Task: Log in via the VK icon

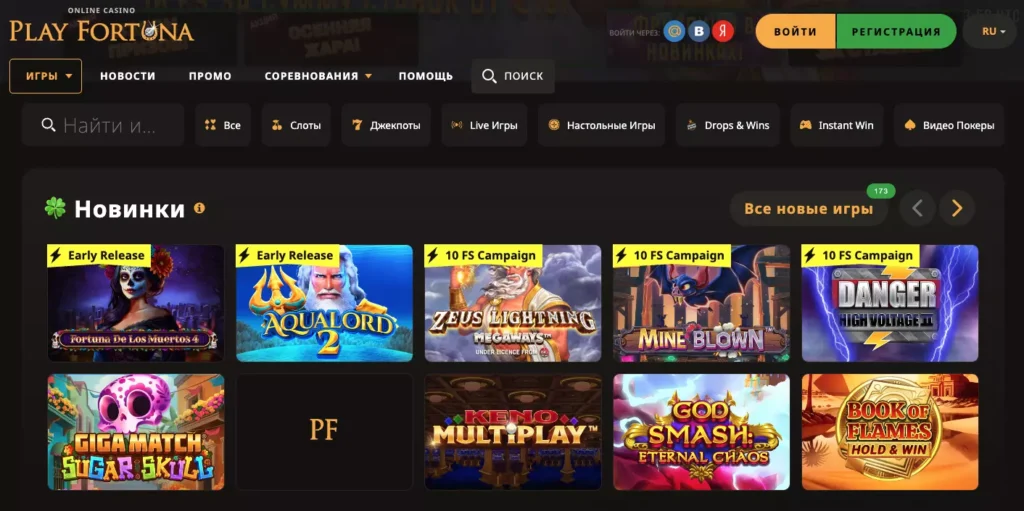Action: pos(699,31)
